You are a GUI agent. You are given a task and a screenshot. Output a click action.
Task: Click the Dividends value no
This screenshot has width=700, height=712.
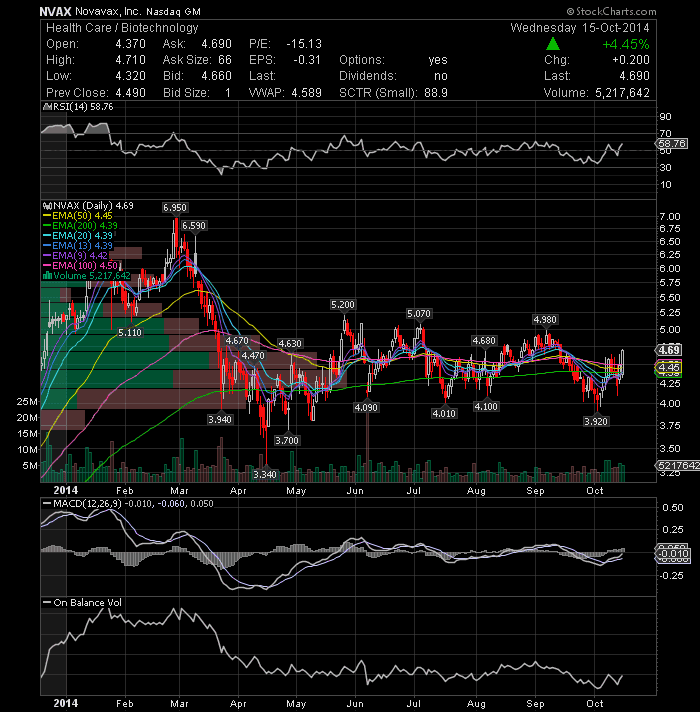(441, 76)
